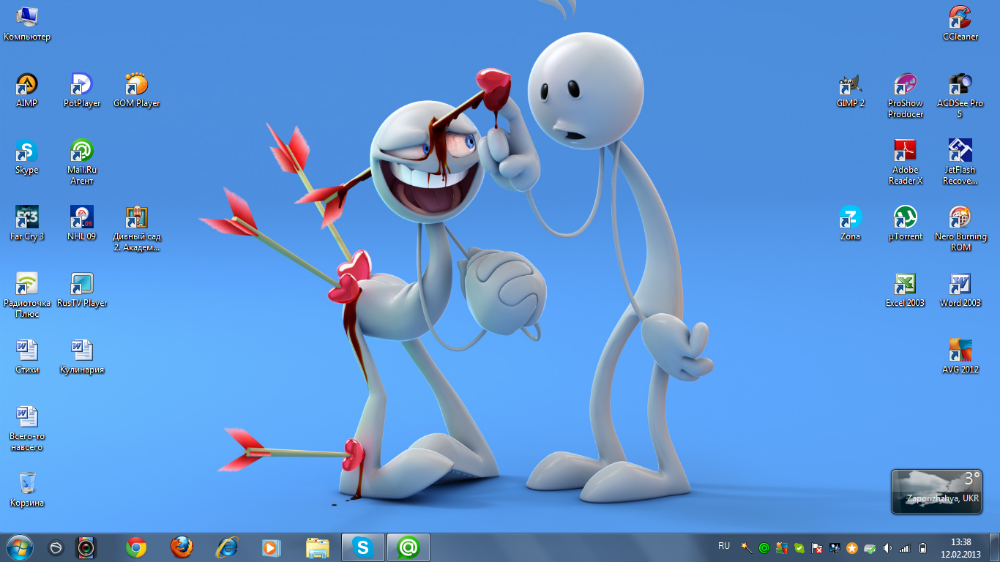Select the PotPlayer shortcut
This screenshot has height=562, width=1000.
[x=82, y=90]
